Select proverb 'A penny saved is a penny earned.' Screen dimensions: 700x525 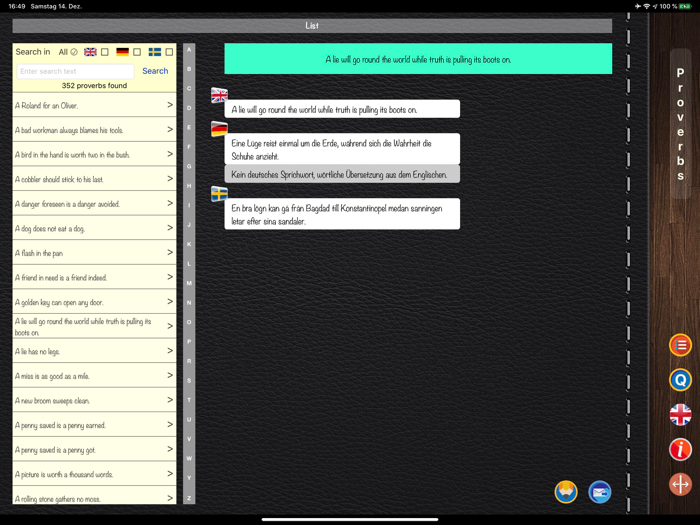pyautogui.click(x=94, y=425)
